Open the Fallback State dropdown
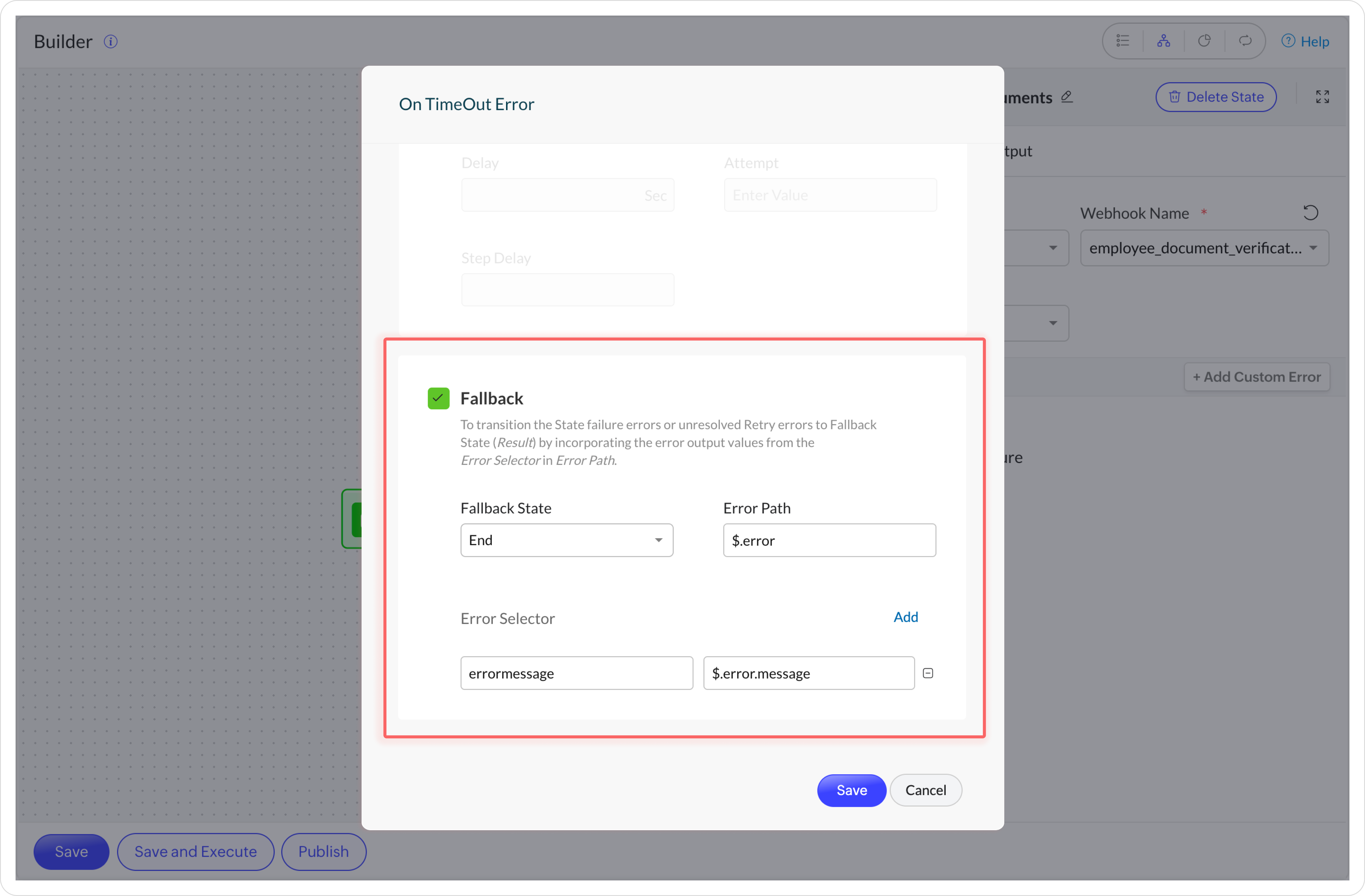The height and width of the screenshot is (896, 1365). (x=566, y=540)
